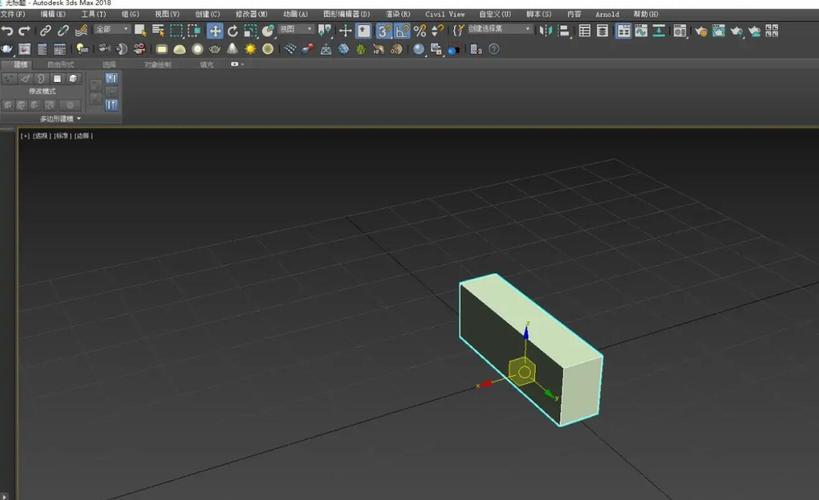
Task: Click the sun light icon in second toolbar
Action: [250, 49]
